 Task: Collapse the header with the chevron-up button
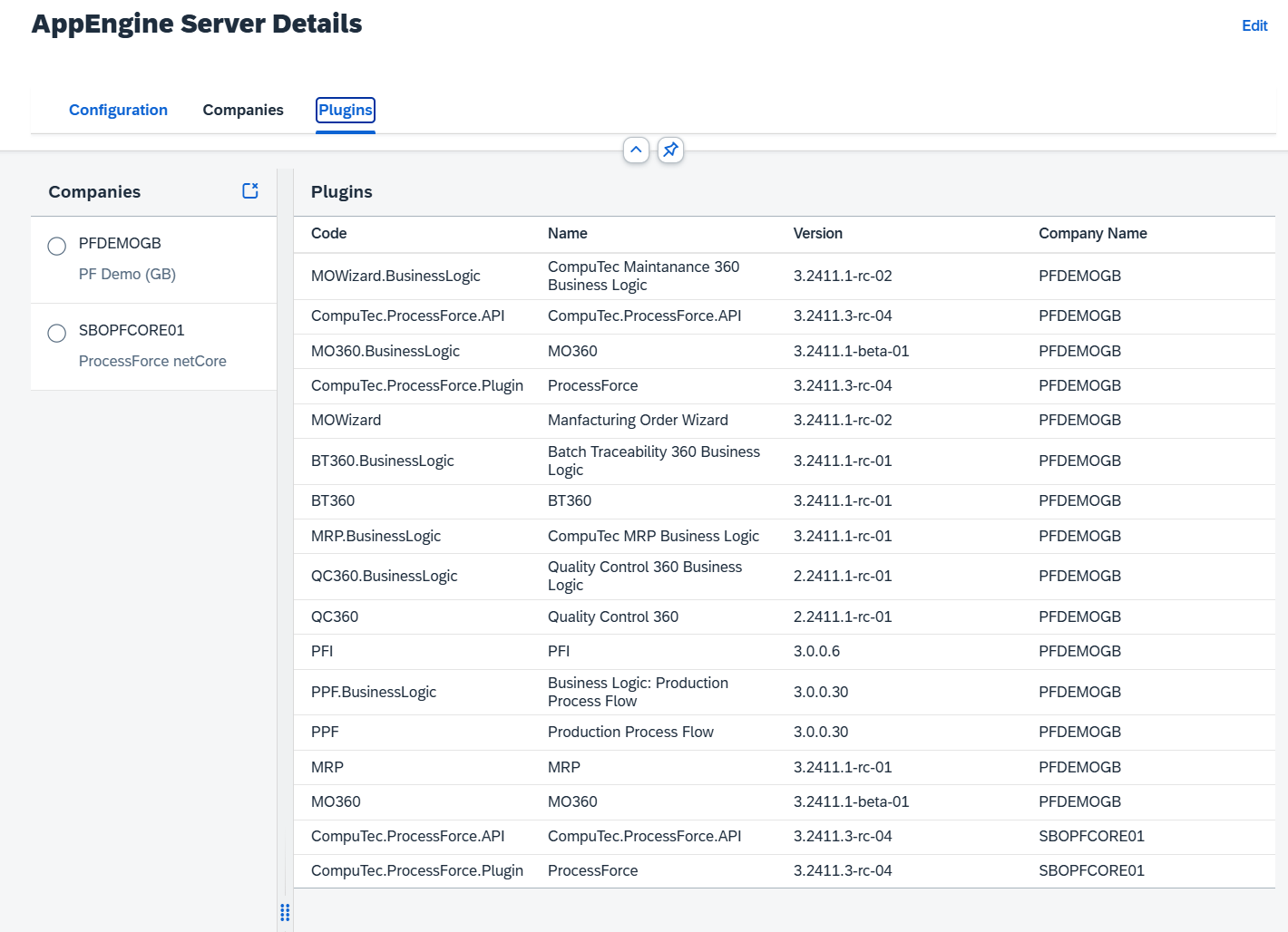(x=636, y=150)
